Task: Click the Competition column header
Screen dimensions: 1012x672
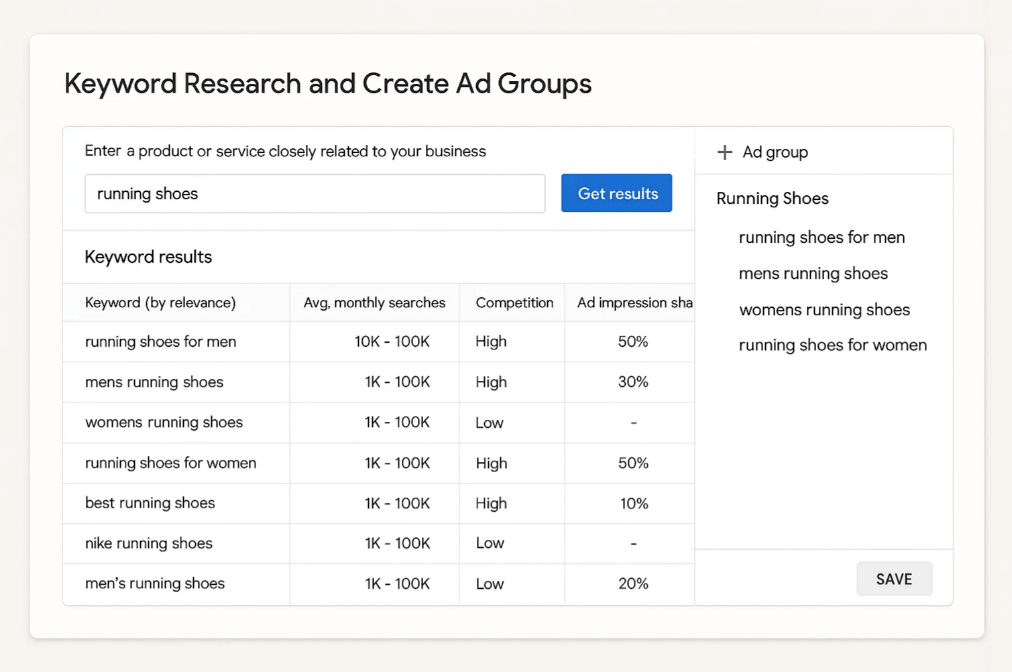Action: click(x=514, y=303)
